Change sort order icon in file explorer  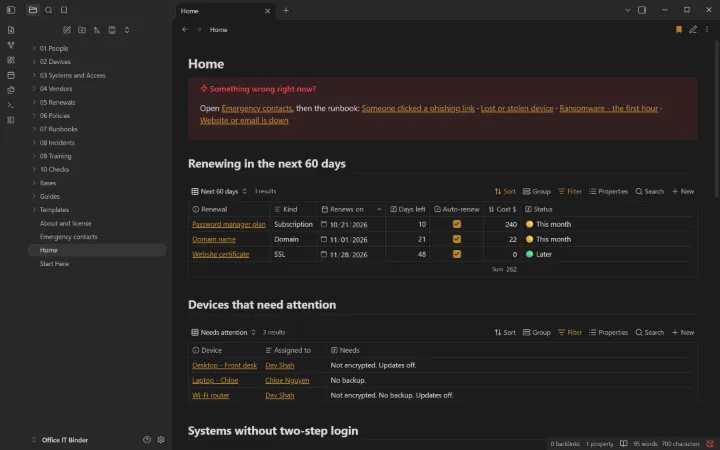tap(97, 30)
